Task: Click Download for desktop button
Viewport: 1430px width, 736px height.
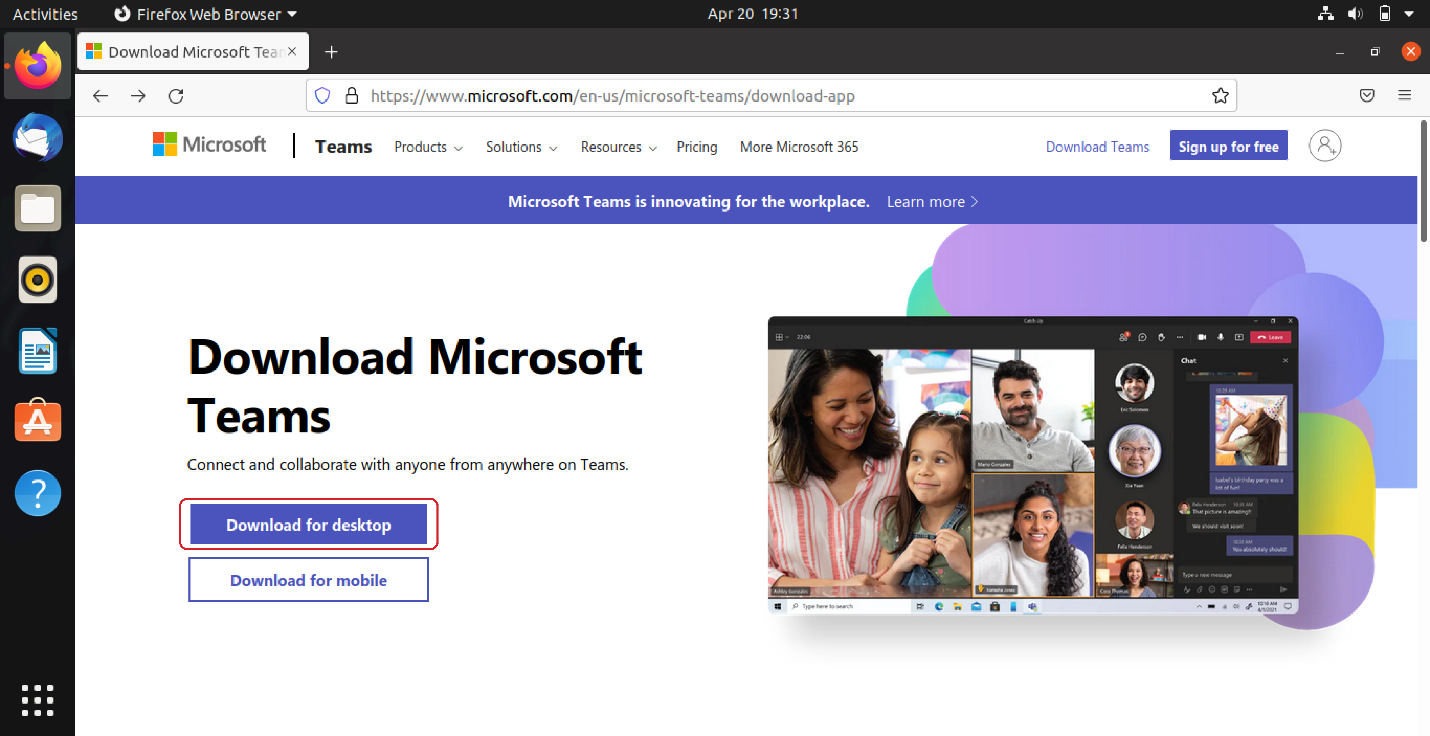Action: point(308,525)
